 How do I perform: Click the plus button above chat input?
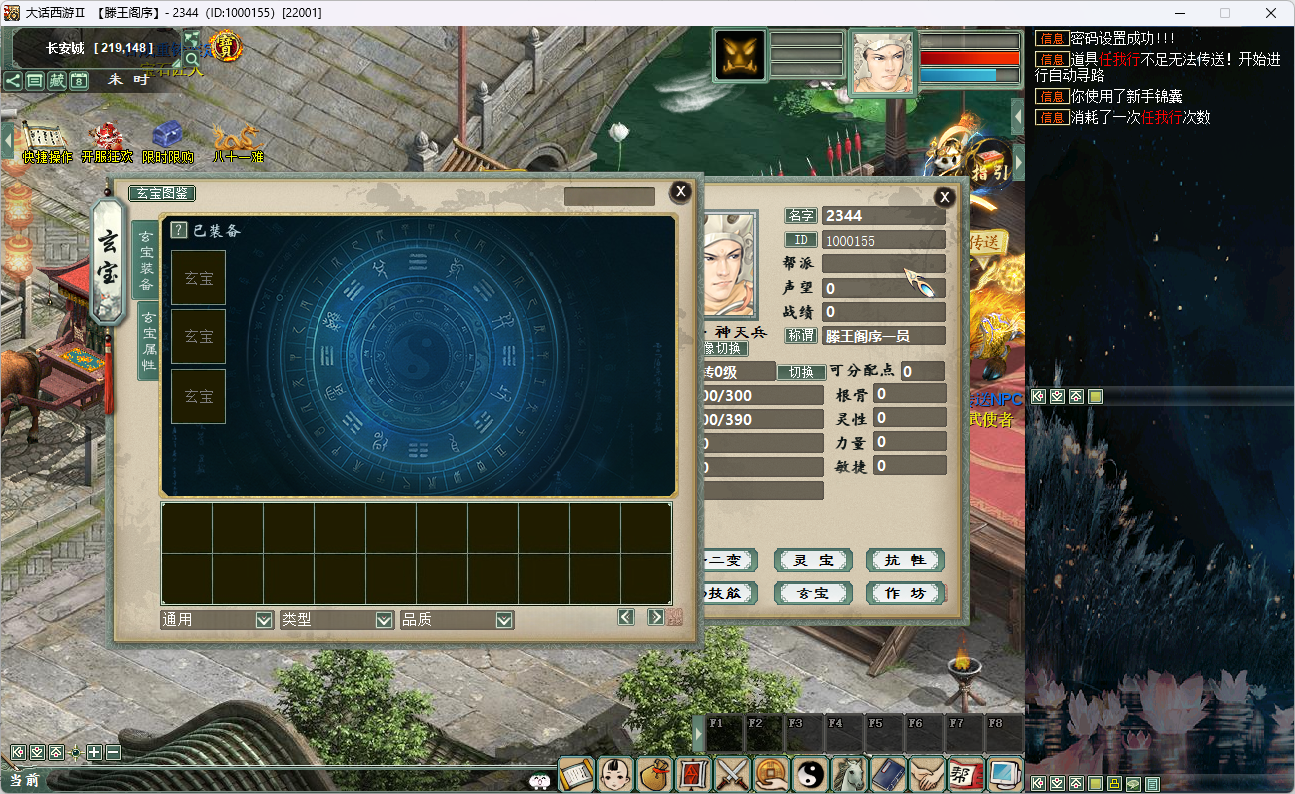click(x=94, y=752)
